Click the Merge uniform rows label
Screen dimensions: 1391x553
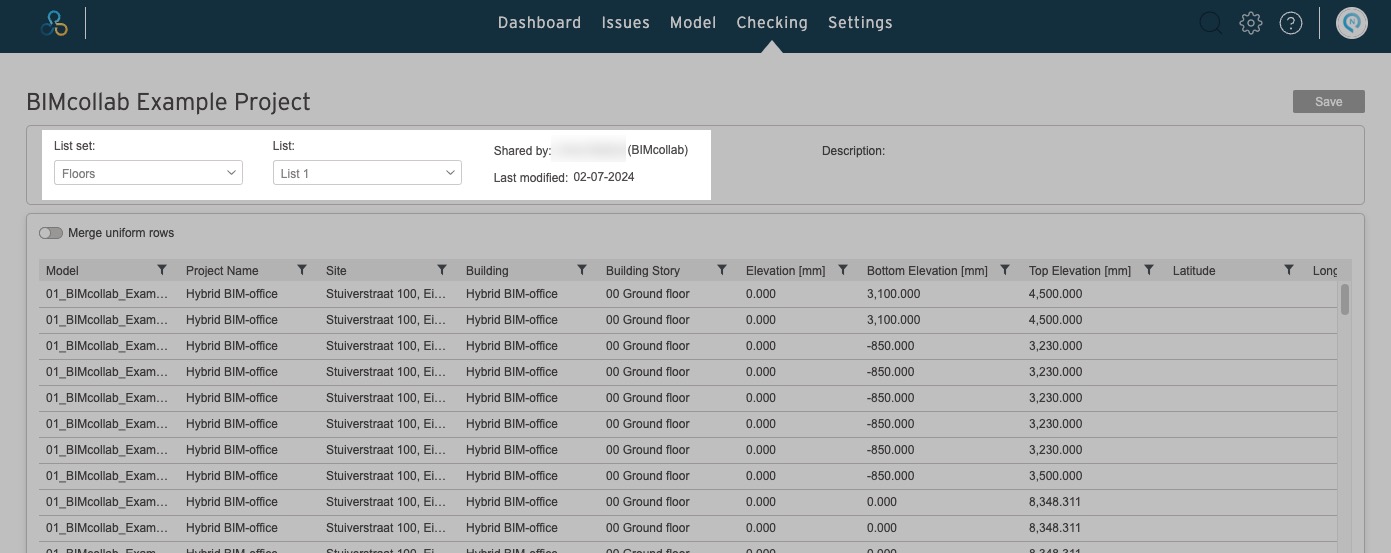[121, 233]
